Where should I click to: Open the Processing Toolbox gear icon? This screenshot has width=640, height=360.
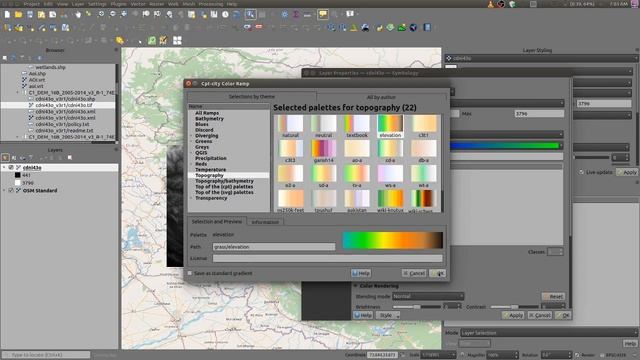284,15
